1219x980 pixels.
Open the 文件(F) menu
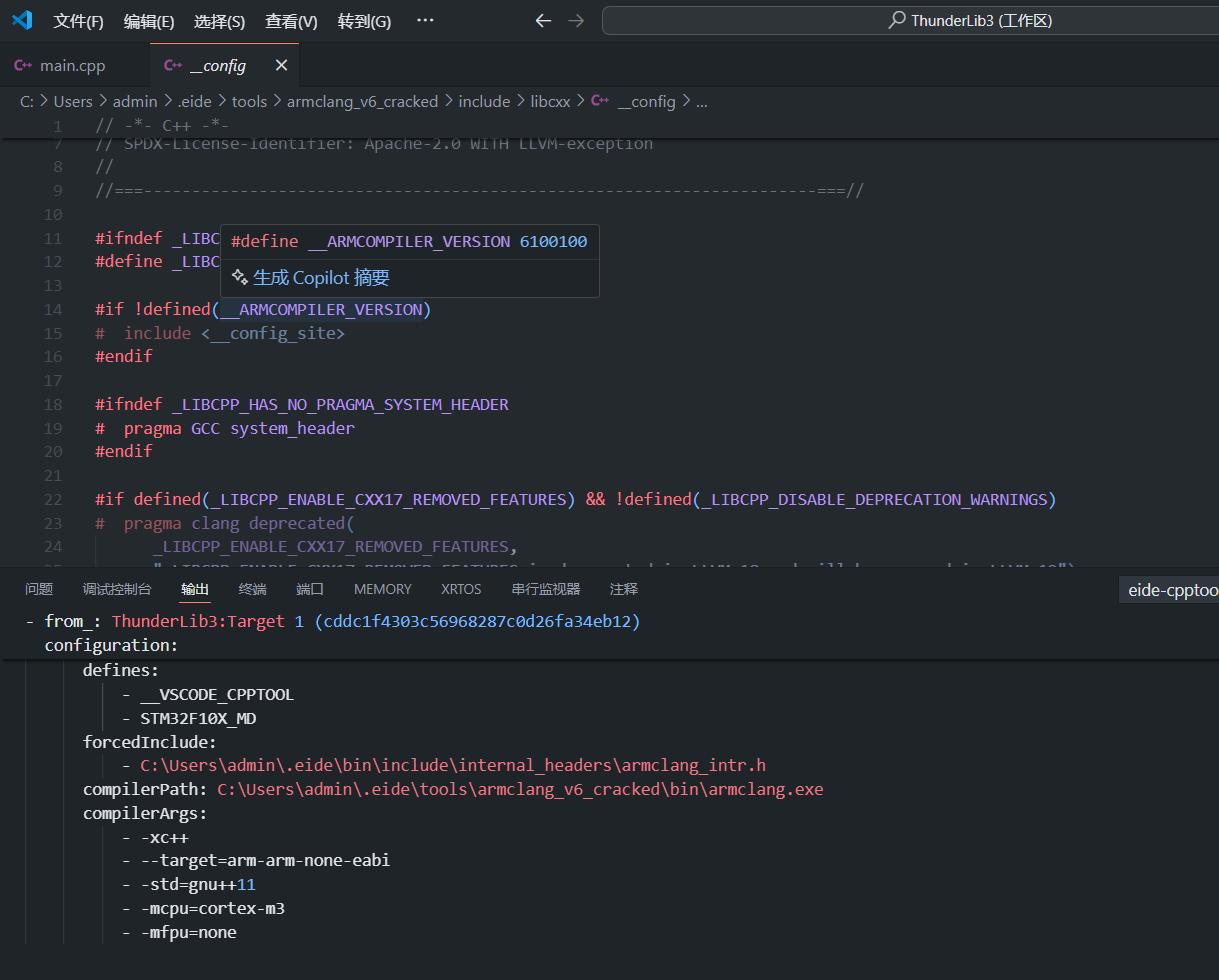point(78,21)
